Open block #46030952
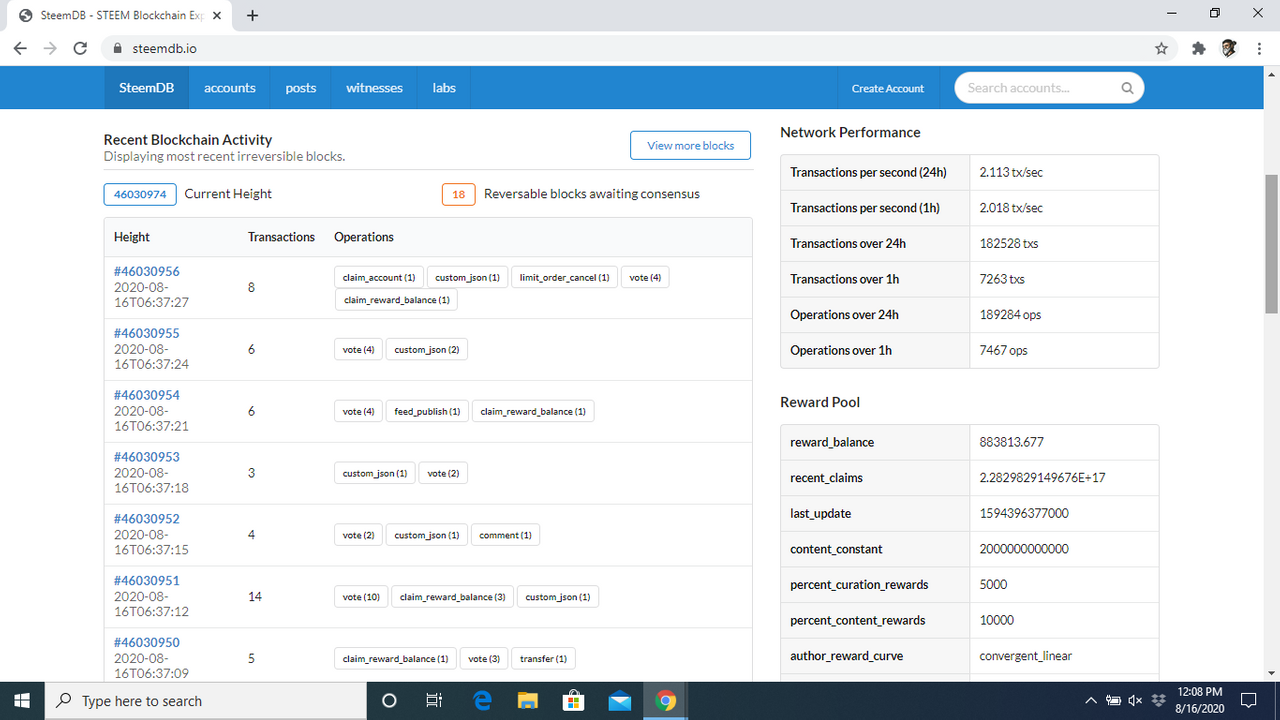Screen dimensions: 1280x720 click(x=146, y=519)
